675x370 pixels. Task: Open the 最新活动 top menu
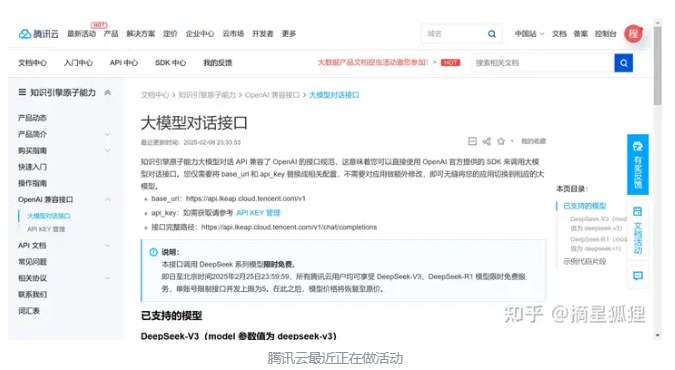point(81,34)
